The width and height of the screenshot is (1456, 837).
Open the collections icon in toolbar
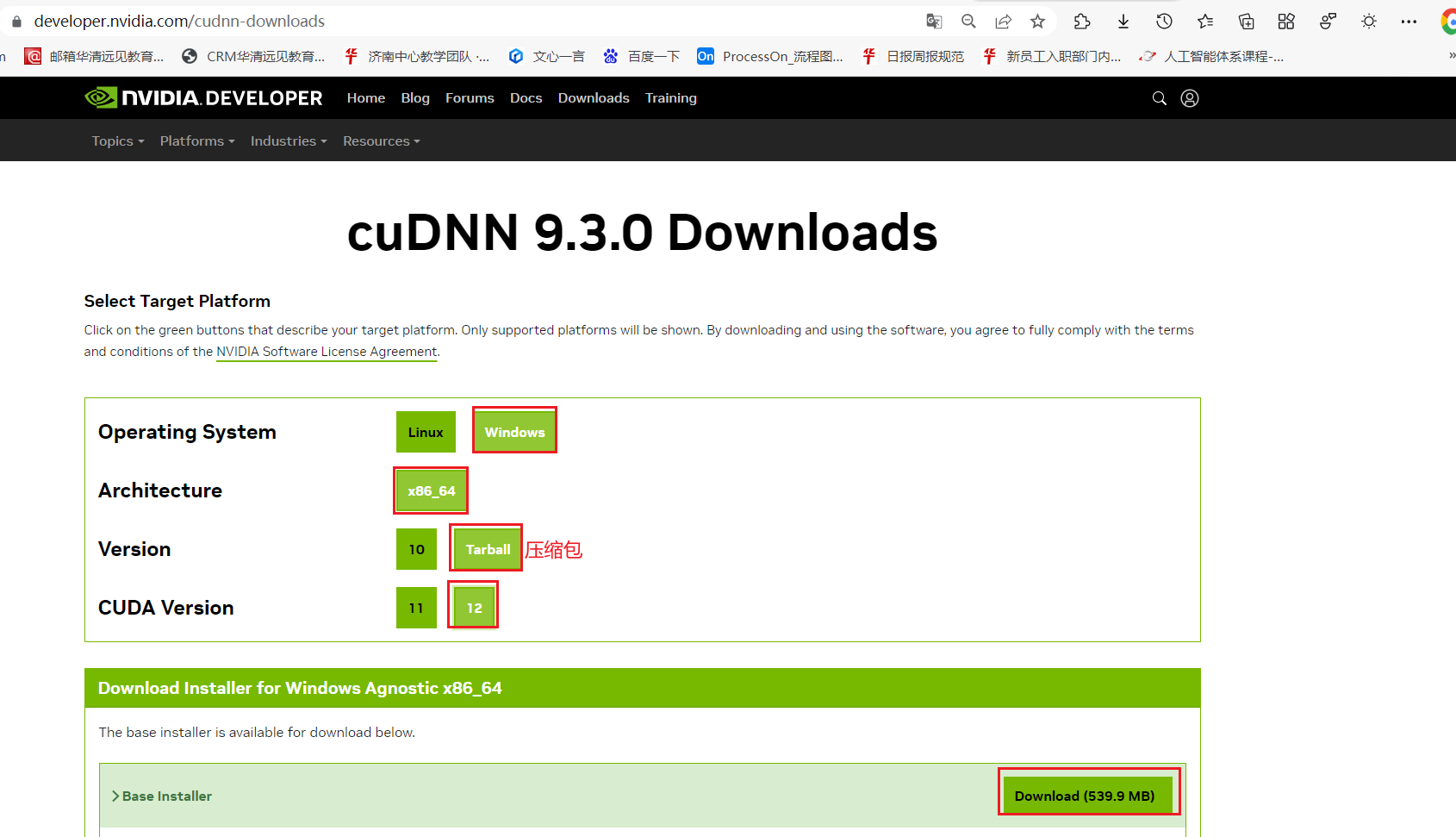(1246, 22)
